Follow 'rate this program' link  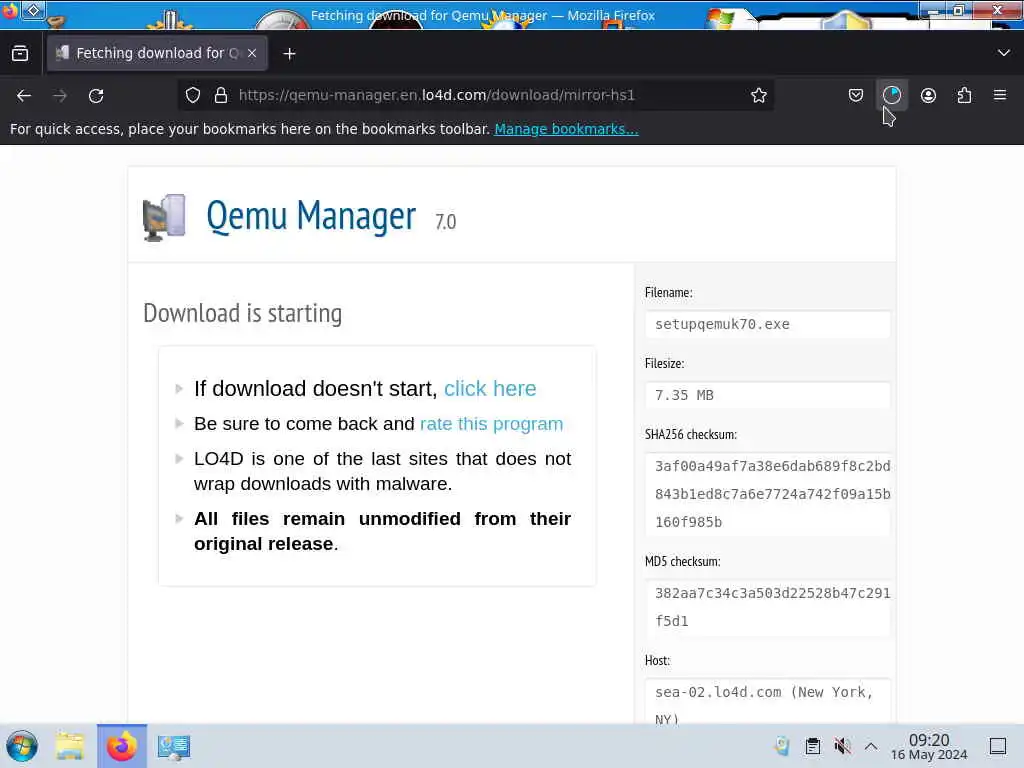491,424
